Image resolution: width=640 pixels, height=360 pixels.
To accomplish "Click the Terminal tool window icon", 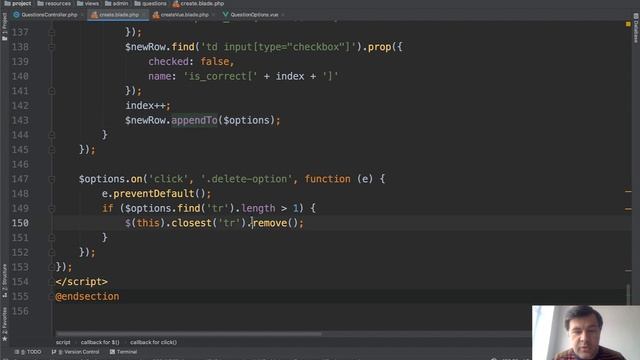I will (112, 352).
